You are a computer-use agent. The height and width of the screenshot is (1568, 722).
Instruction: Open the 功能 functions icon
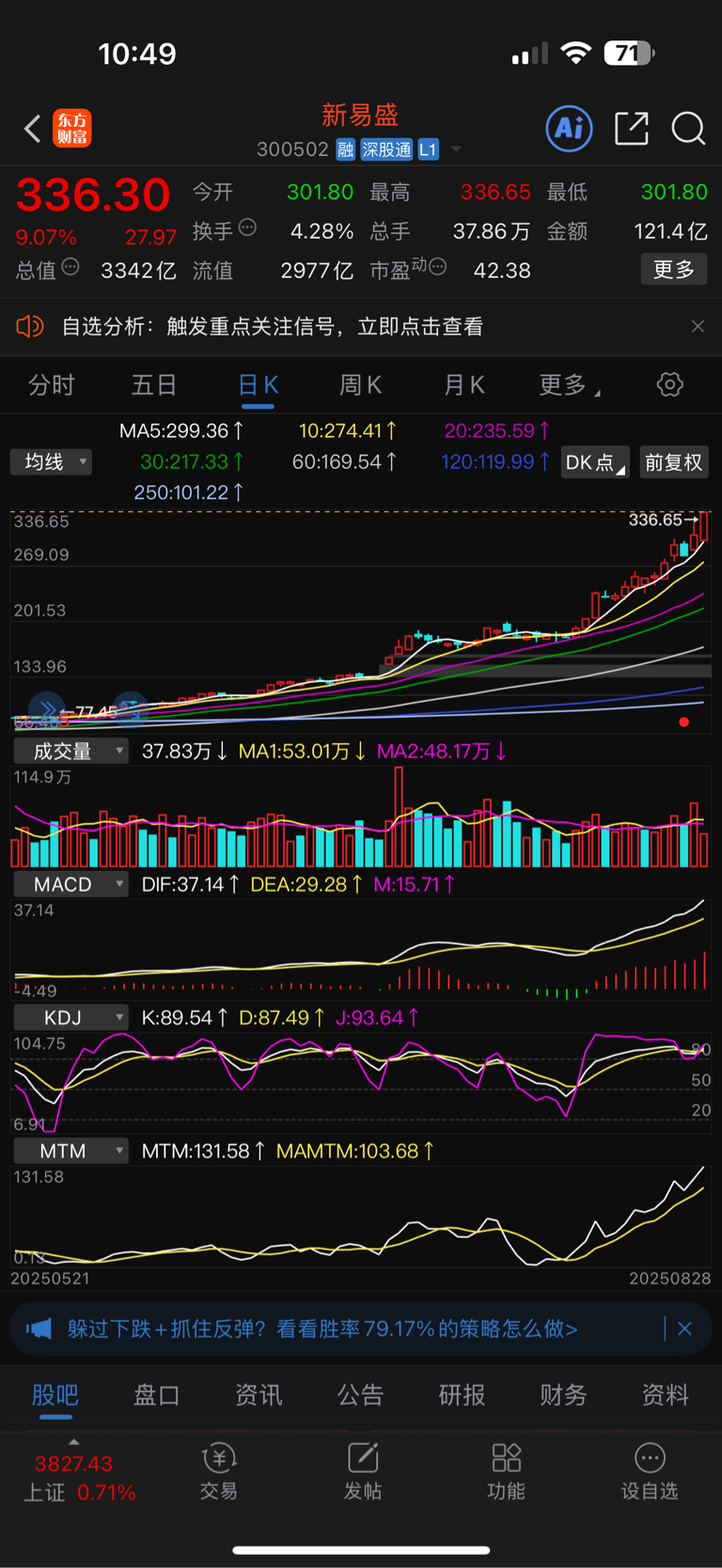click(x=506, y=1471)
